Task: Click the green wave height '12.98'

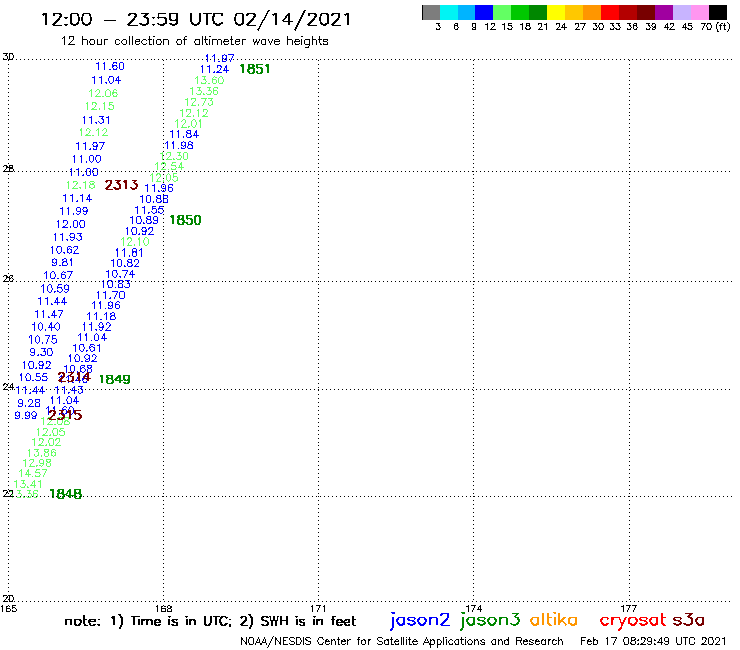Action: click(37, 463)
